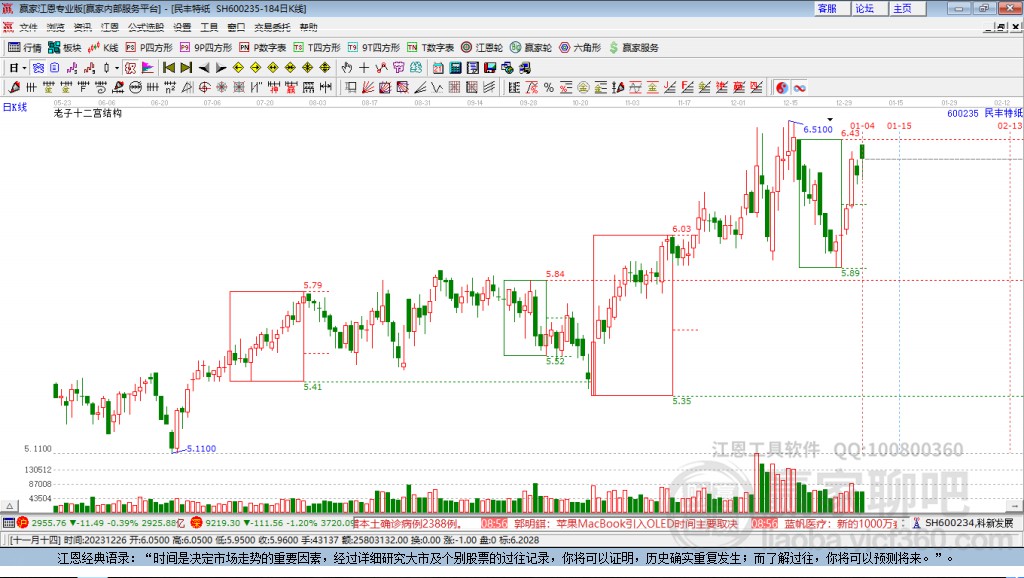Click the 老子十二宫结构 chart label
Screen dimensions: 1024x578
(x=88, y=113)
